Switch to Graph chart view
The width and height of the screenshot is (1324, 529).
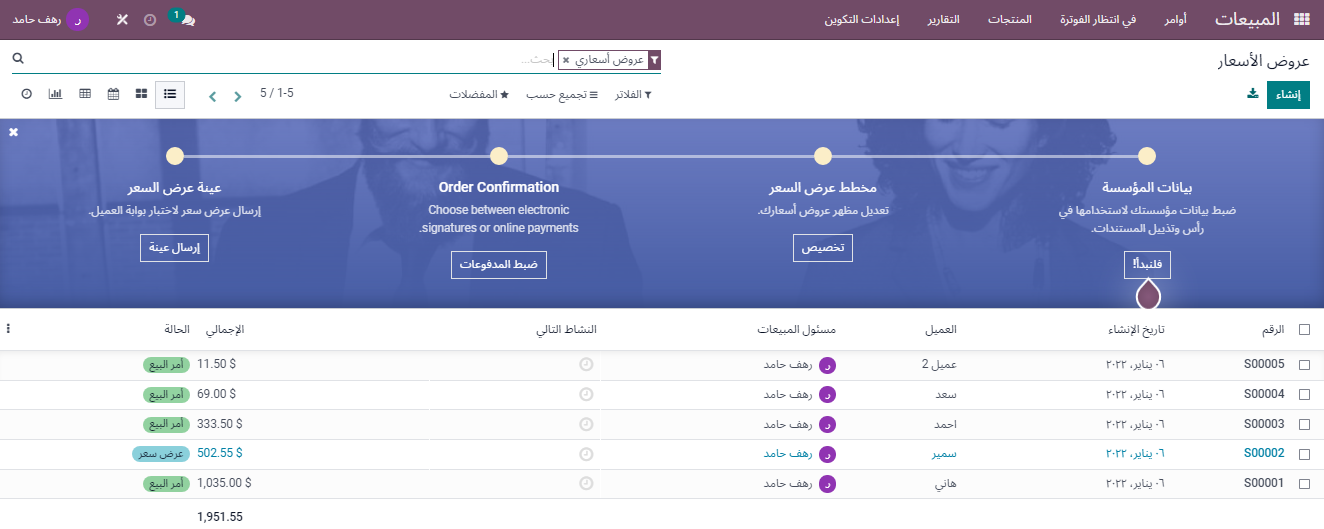[x=55, y=94]
